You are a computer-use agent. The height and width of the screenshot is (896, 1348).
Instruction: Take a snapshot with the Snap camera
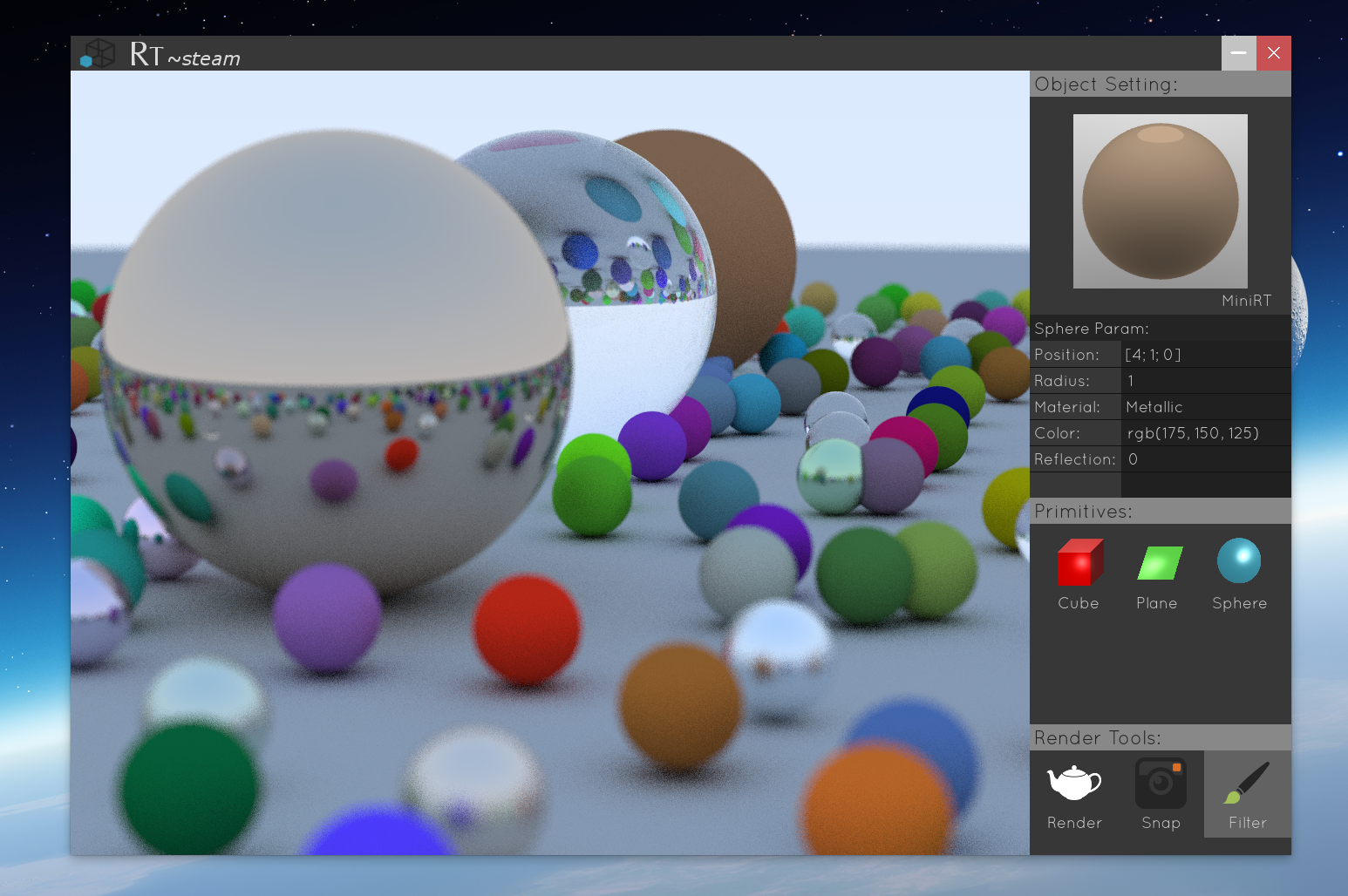tap(1161, 795)
